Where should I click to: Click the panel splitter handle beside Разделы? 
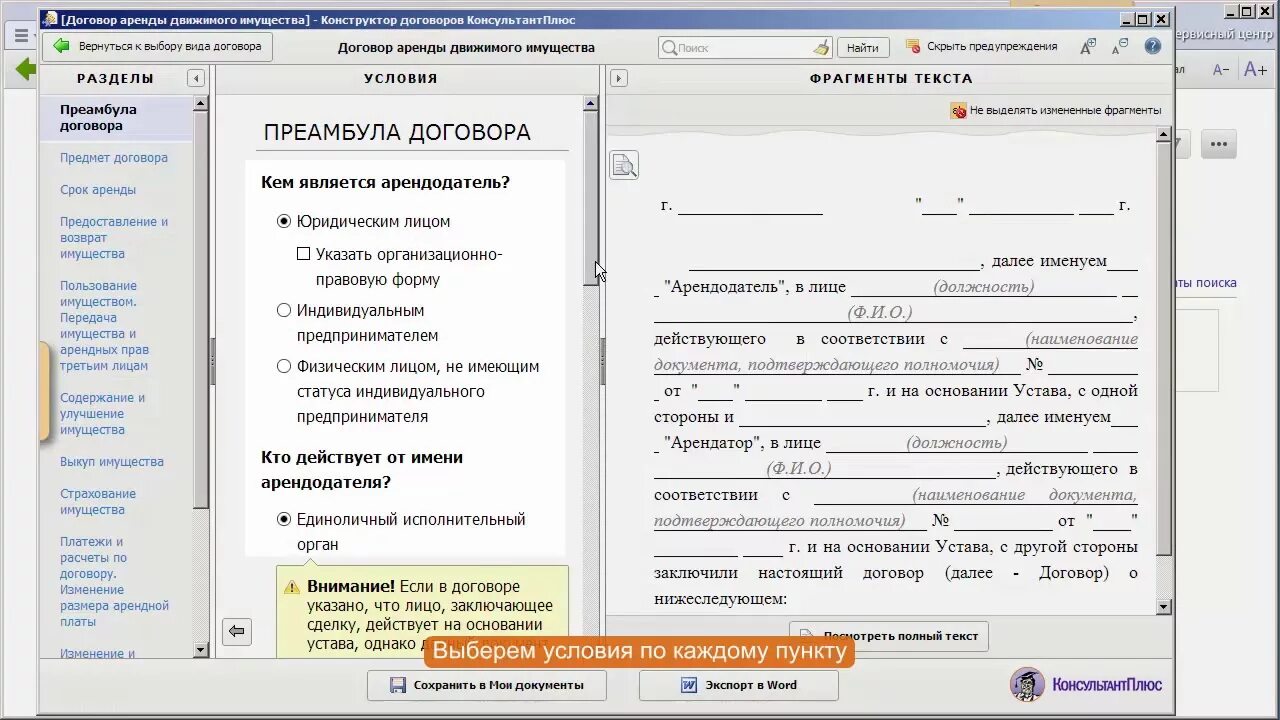212,360
